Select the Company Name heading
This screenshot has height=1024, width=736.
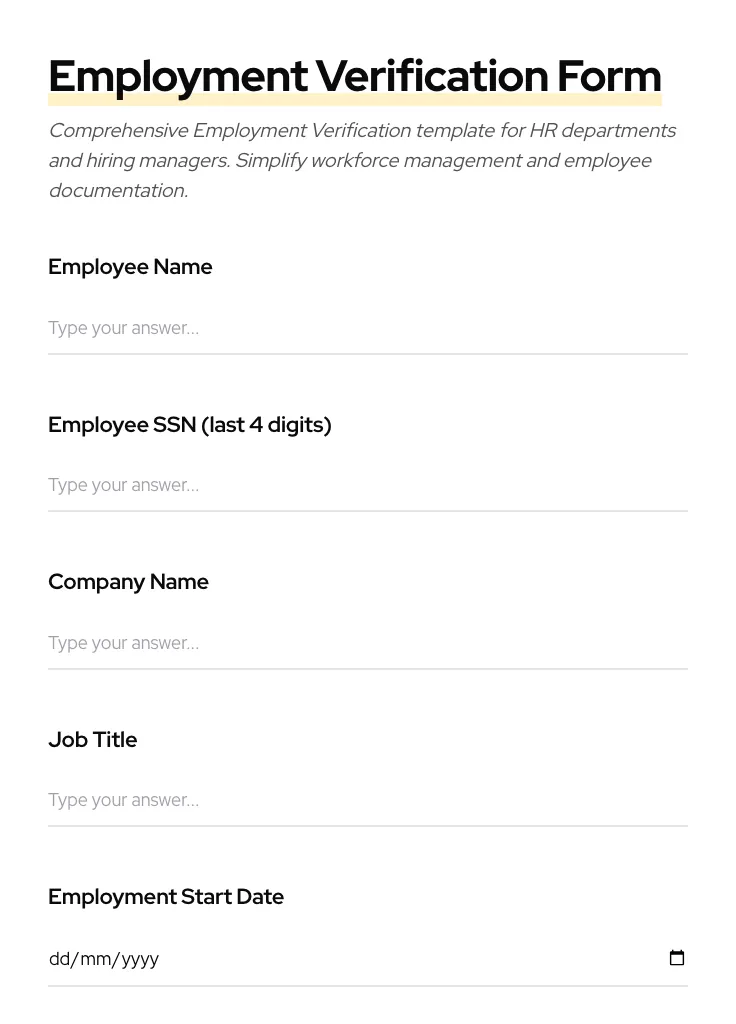point(128,582)
